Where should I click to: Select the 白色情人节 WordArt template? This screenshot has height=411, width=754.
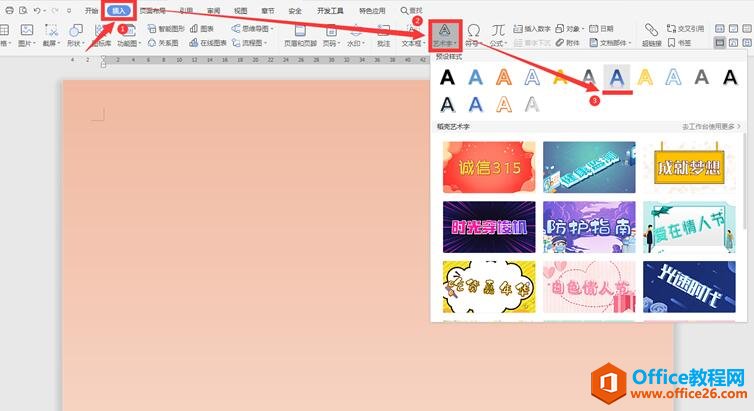(589, 287)
